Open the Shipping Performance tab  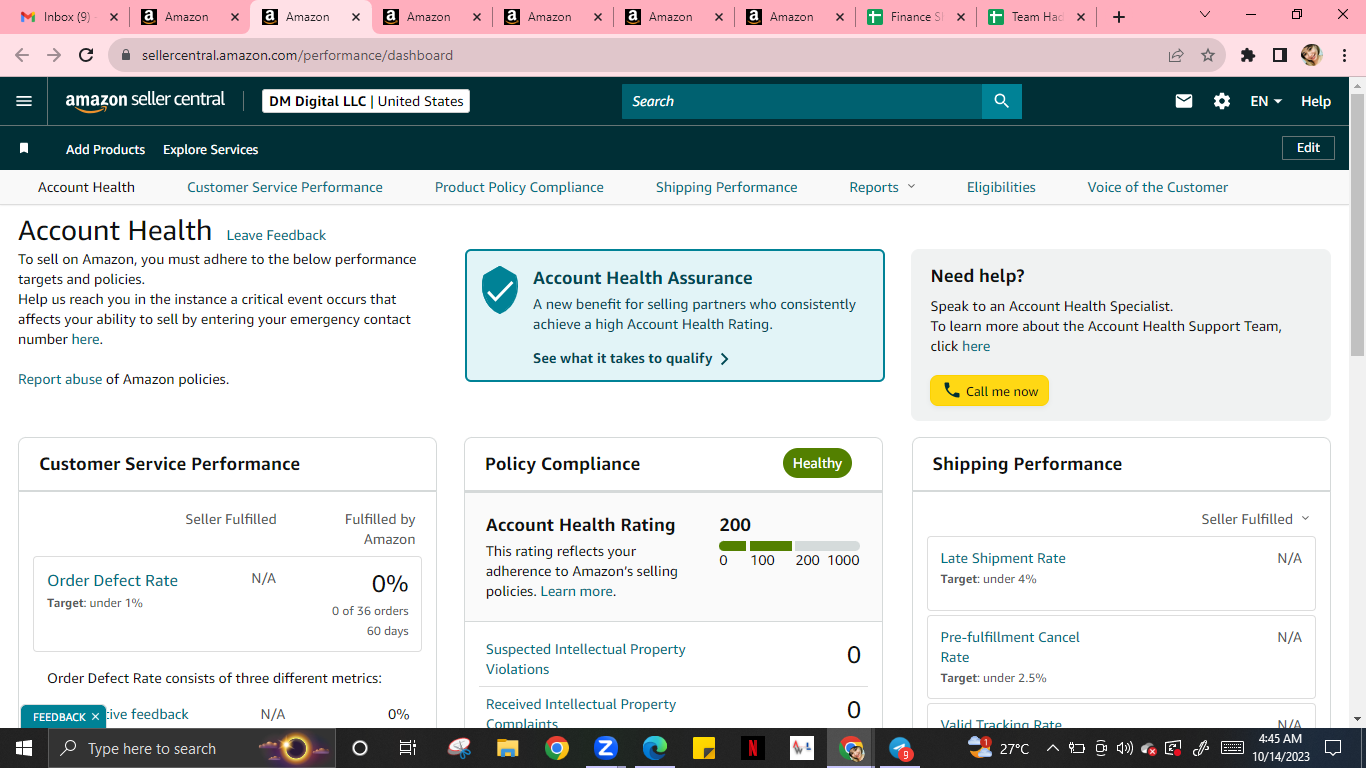[x=727, y=187]
